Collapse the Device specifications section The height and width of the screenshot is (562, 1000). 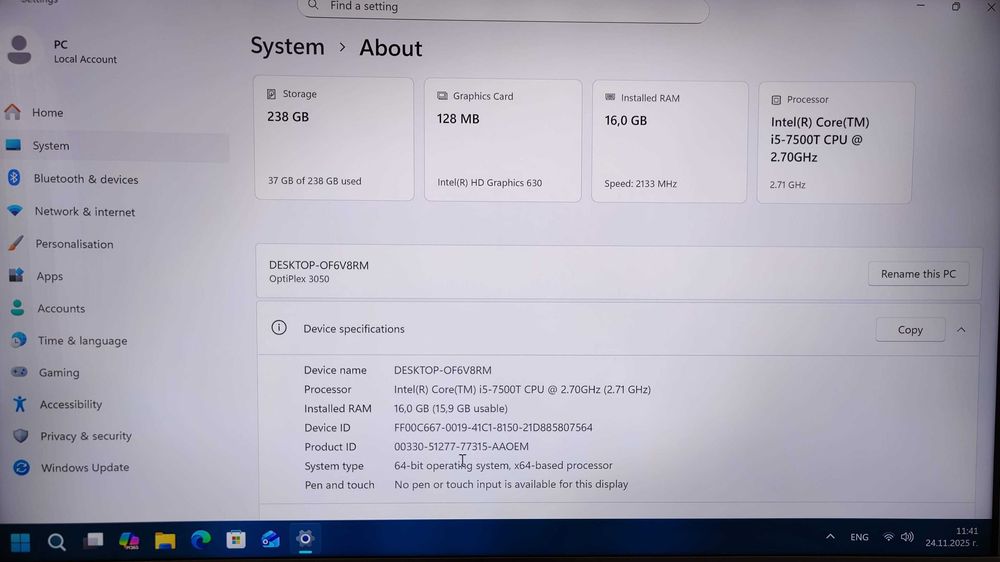pos(961,330)
